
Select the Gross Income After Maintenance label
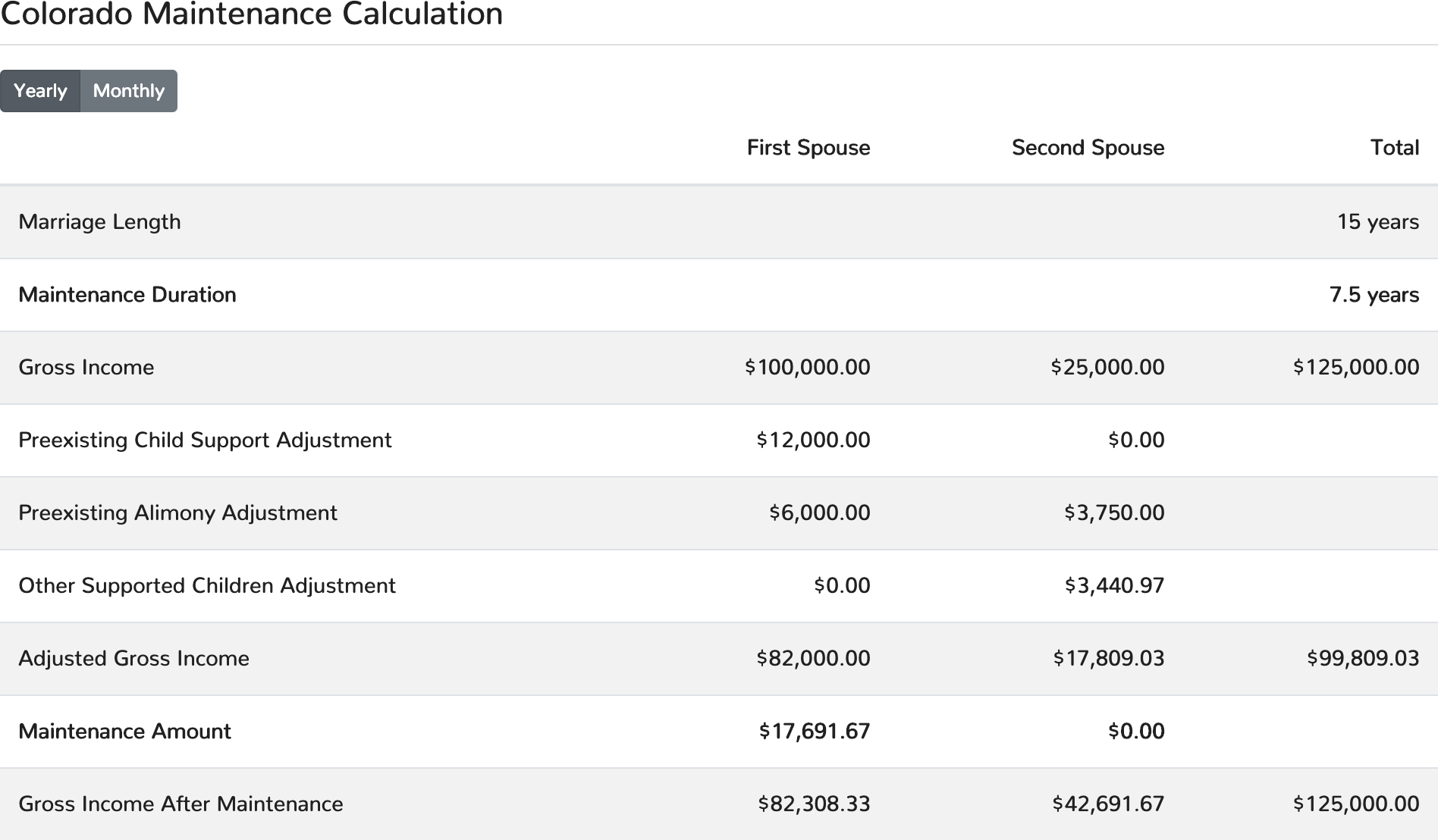click(181, 804)
